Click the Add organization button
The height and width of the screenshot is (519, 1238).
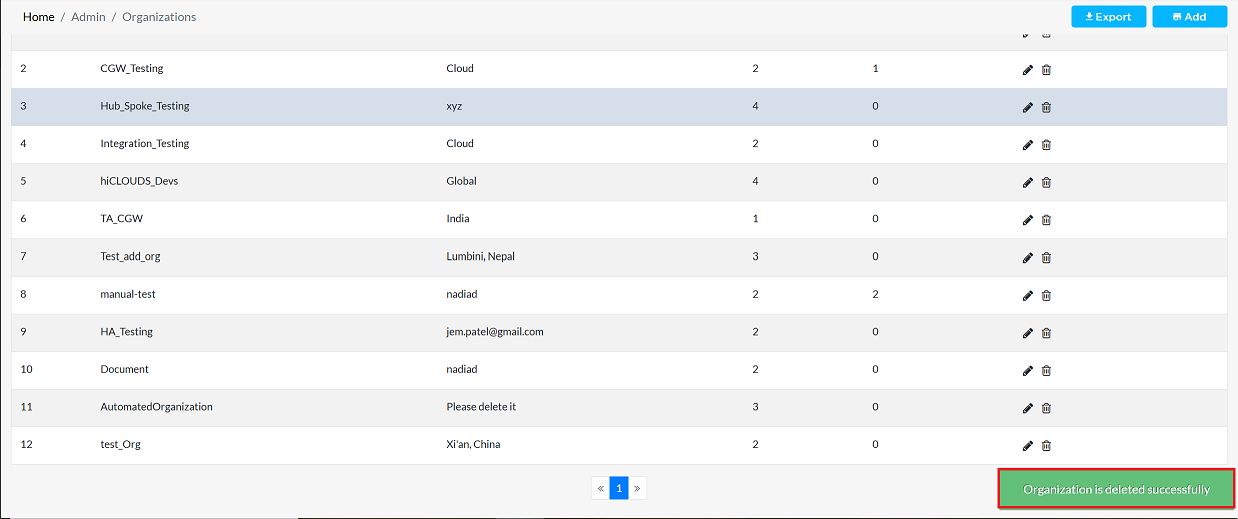coord(1188,17)
